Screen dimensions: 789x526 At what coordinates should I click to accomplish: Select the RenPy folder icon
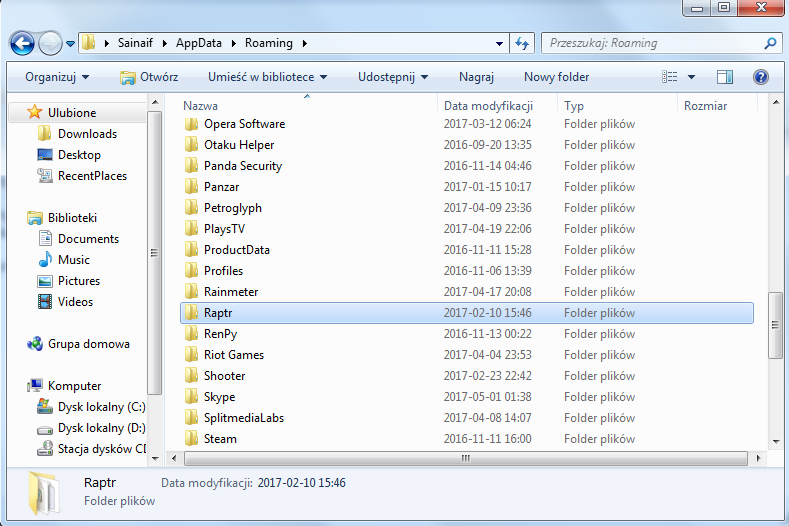pos(191,334)
